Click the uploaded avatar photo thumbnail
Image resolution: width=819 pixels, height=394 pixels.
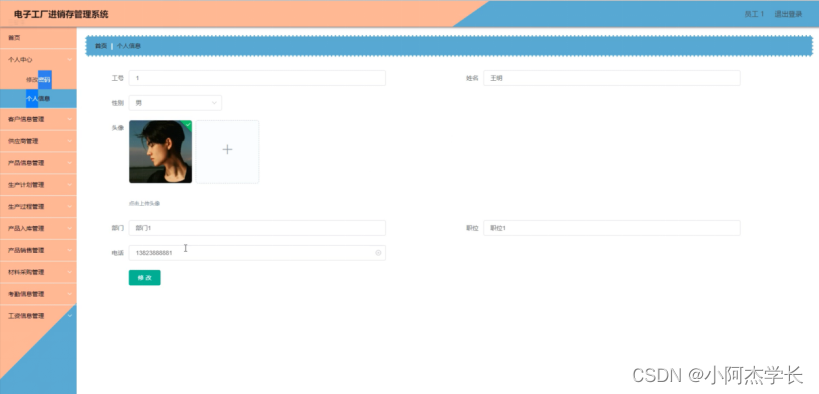coord(160,152)
